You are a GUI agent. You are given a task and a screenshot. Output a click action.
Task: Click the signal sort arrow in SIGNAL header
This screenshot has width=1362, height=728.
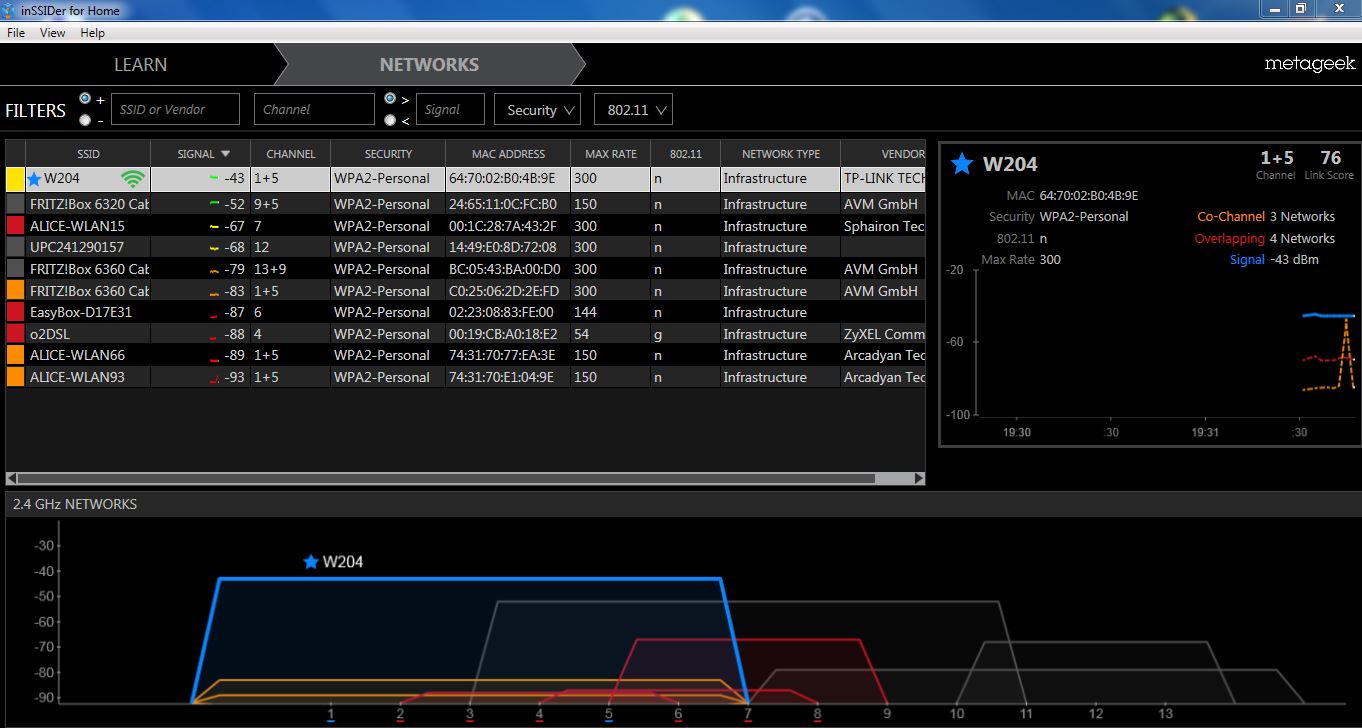(225, 154)
